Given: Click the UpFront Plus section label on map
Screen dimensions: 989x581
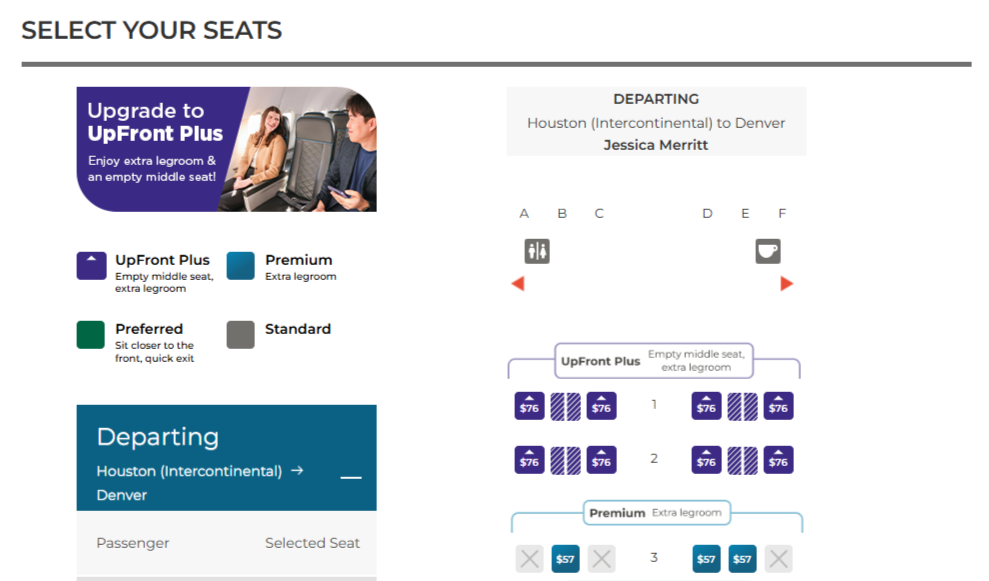Looking at the screenshot, I should click(600, 361).
